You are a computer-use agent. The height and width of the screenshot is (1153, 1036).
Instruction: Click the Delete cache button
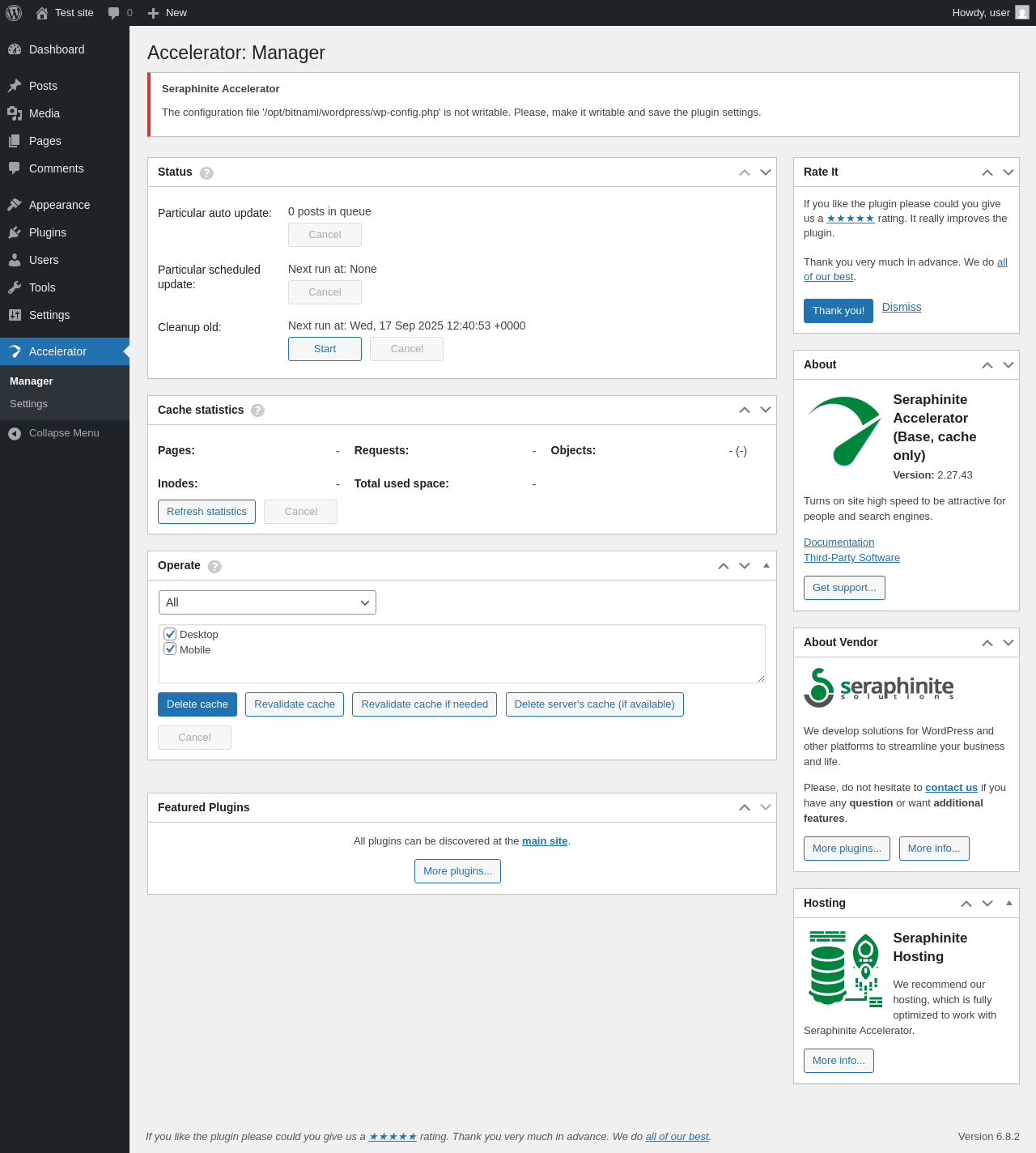coord(197,704)
